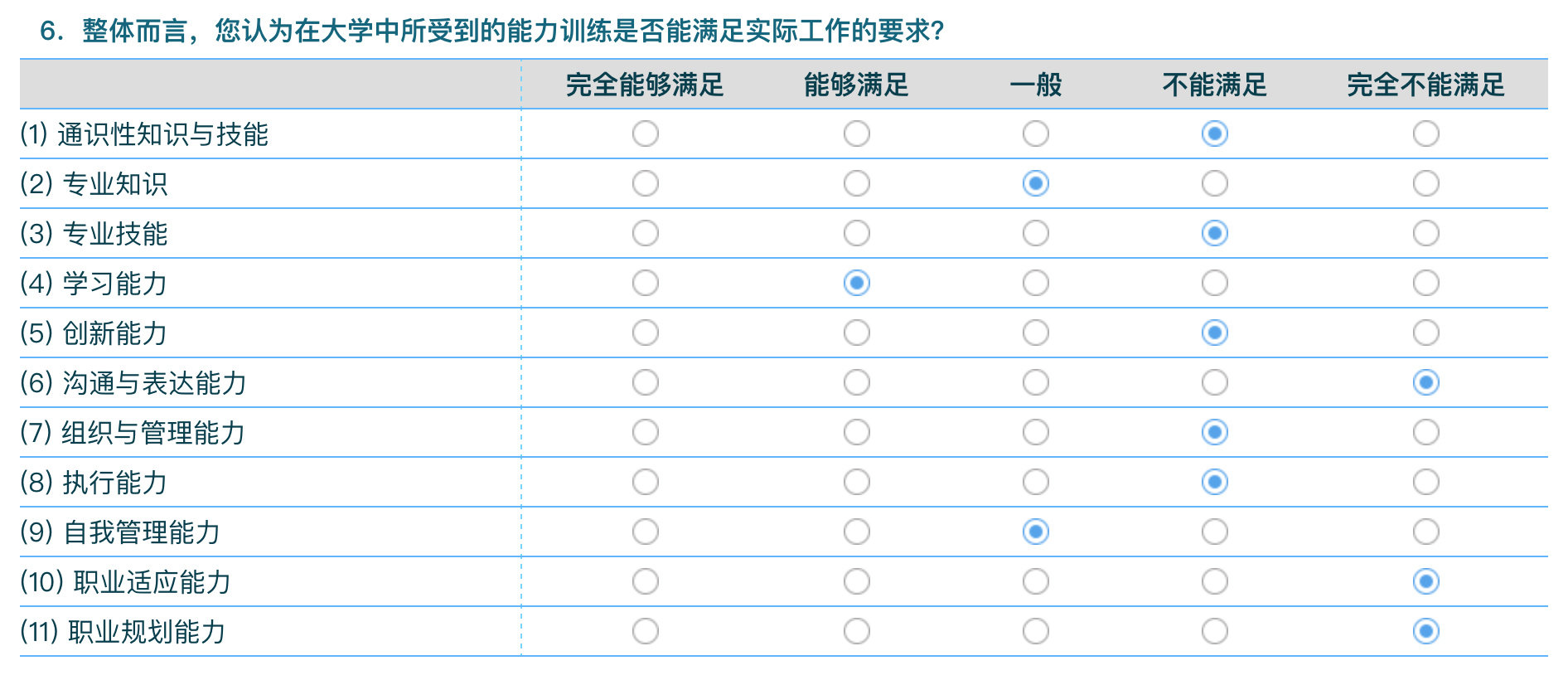Select 完全能够满足 for 通识性知识与技能
This screenshot has height=680, width=1568.
click(645, 134)
